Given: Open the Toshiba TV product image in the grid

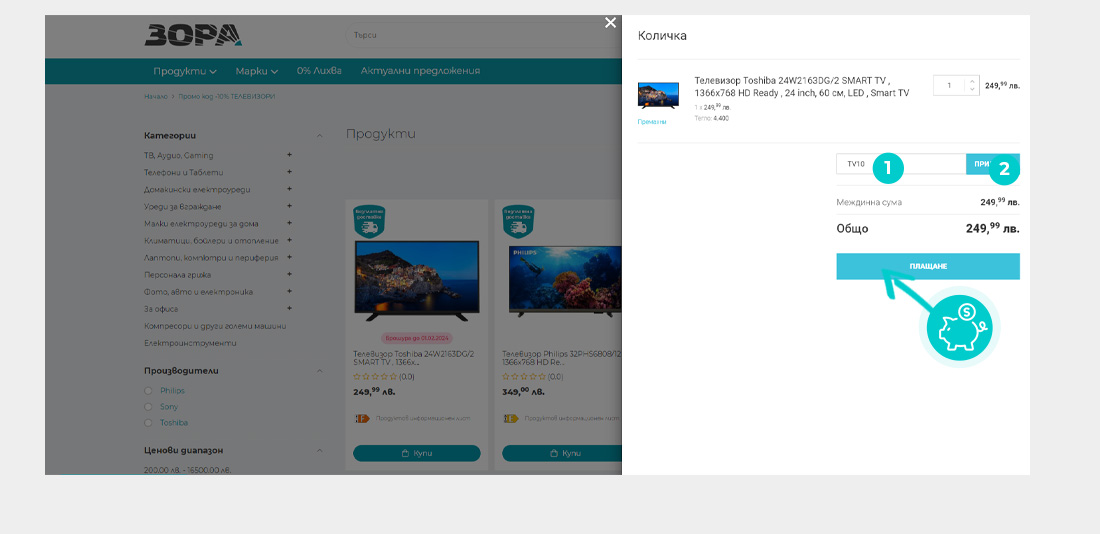Looking at the screenshot, I should (417, 281).
